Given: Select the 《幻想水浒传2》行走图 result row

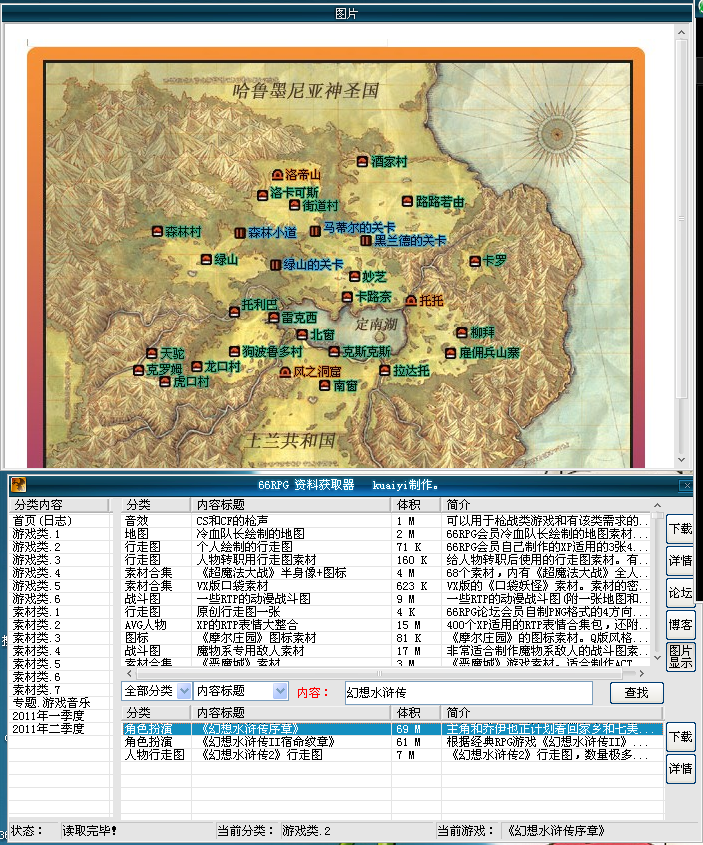Looking at the screenshot, I should [x=392, y=754].
